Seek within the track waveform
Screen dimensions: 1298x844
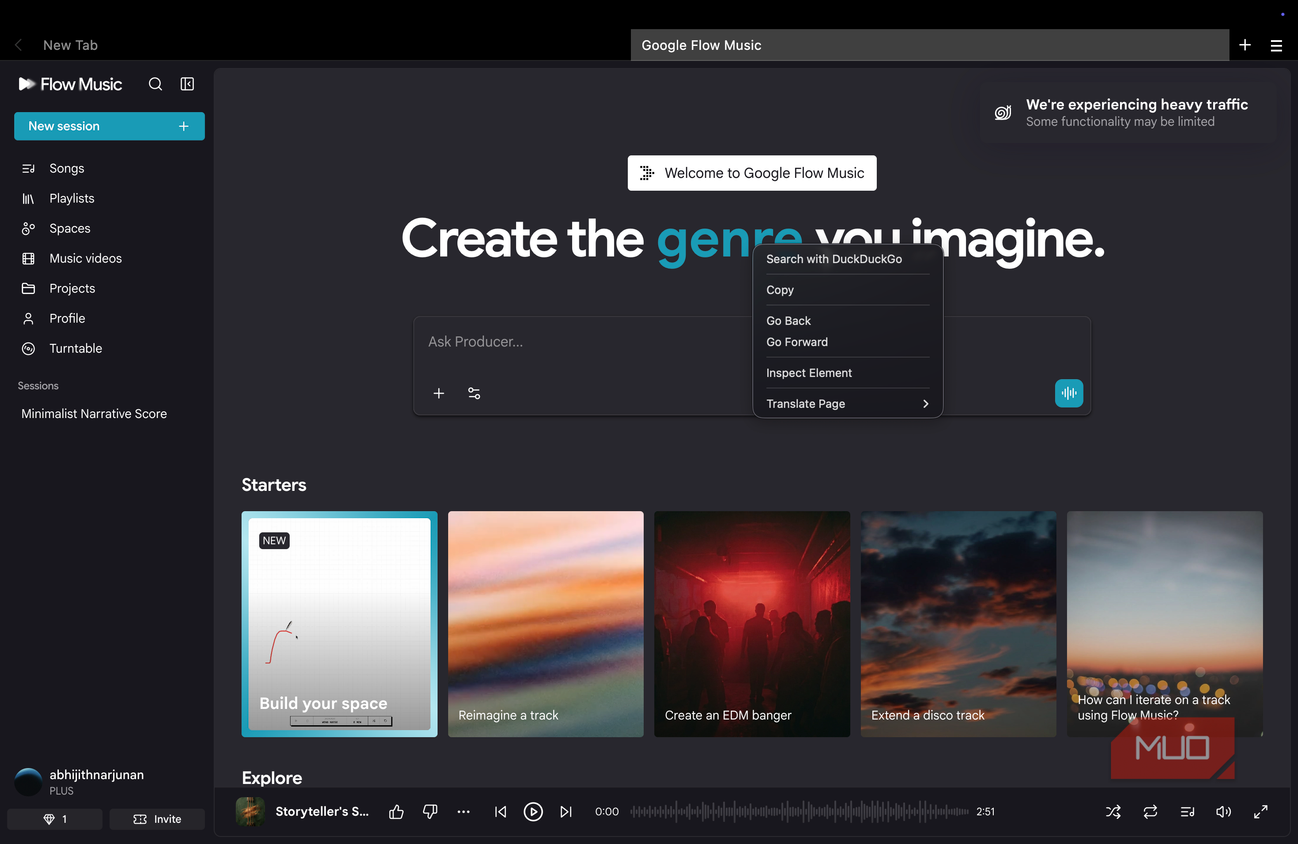pyautogui.click(x=799, y=812)
